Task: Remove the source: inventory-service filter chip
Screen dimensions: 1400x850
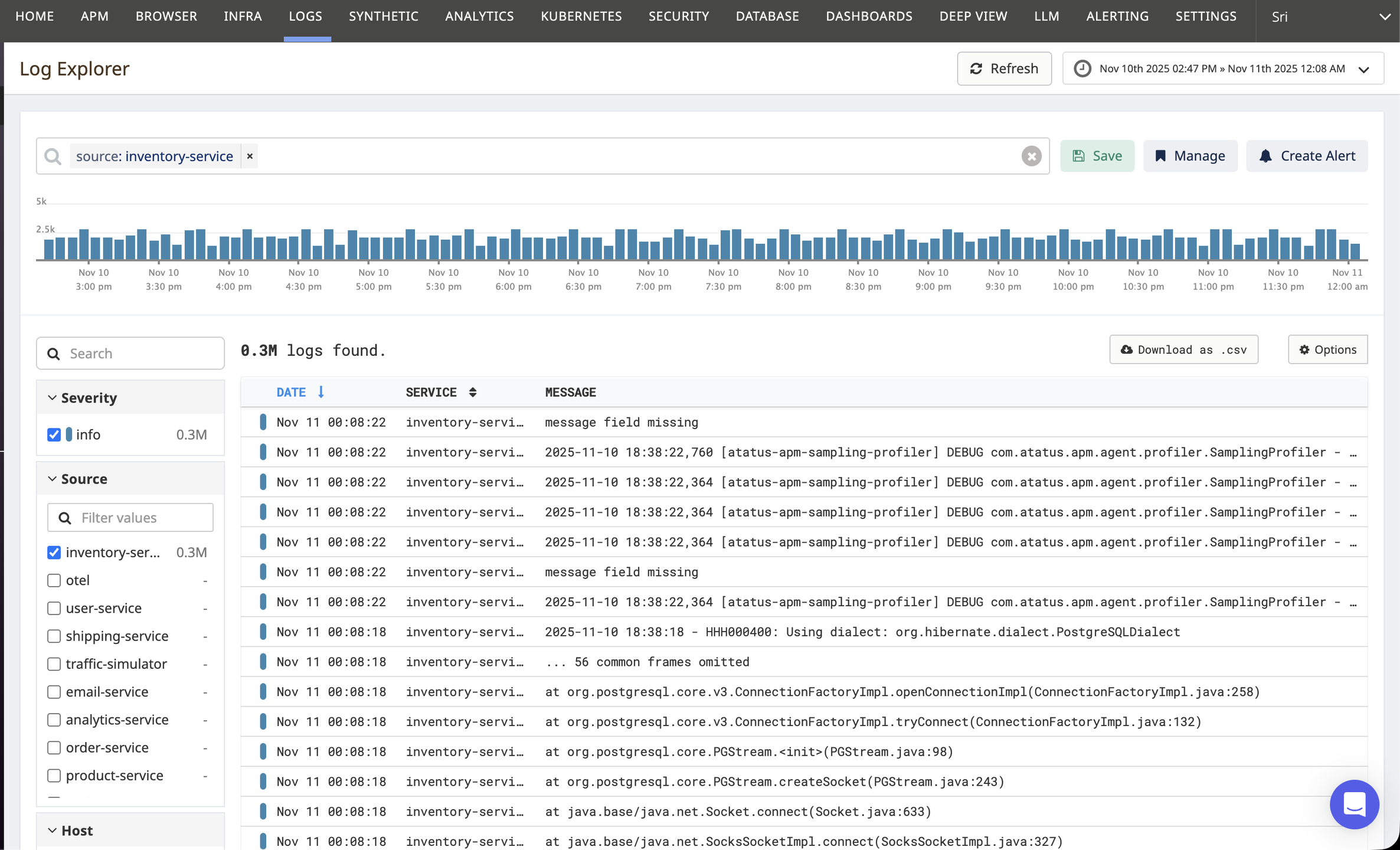Action: (x=250, y=156)
